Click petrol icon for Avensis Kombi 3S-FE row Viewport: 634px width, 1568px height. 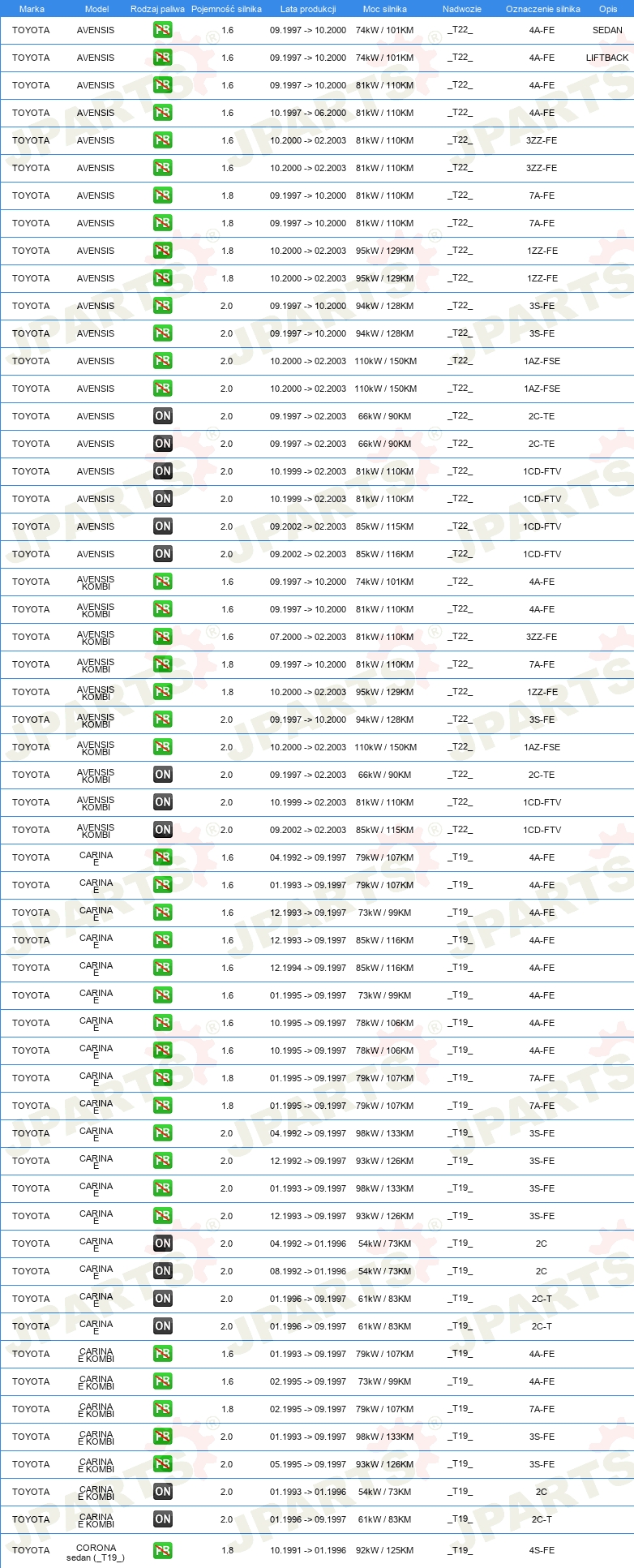pyautogui.click(x=163, y=720)
